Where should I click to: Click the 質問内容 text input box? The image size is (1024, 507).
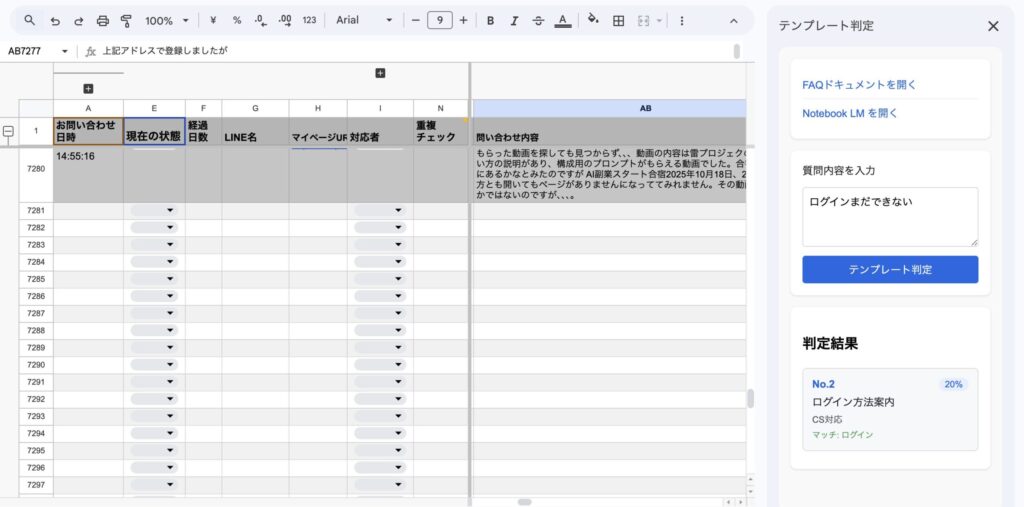[x=889, y=216]
